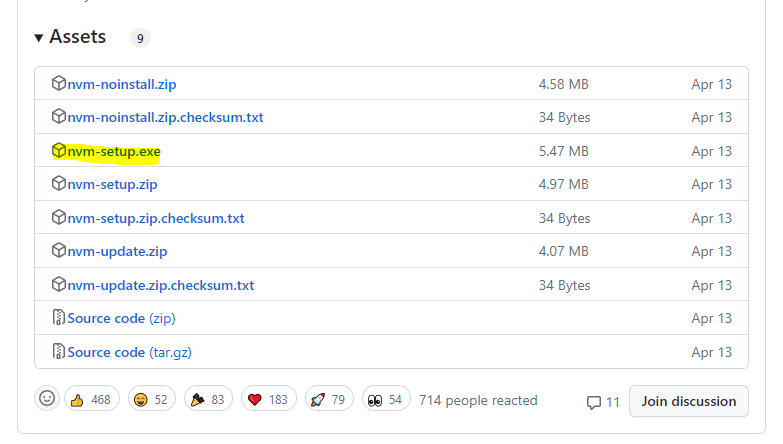Open nvm-noinstall.zip.checksum.txt link
This screenshot has height=444, width=783.
pos(165,117)
